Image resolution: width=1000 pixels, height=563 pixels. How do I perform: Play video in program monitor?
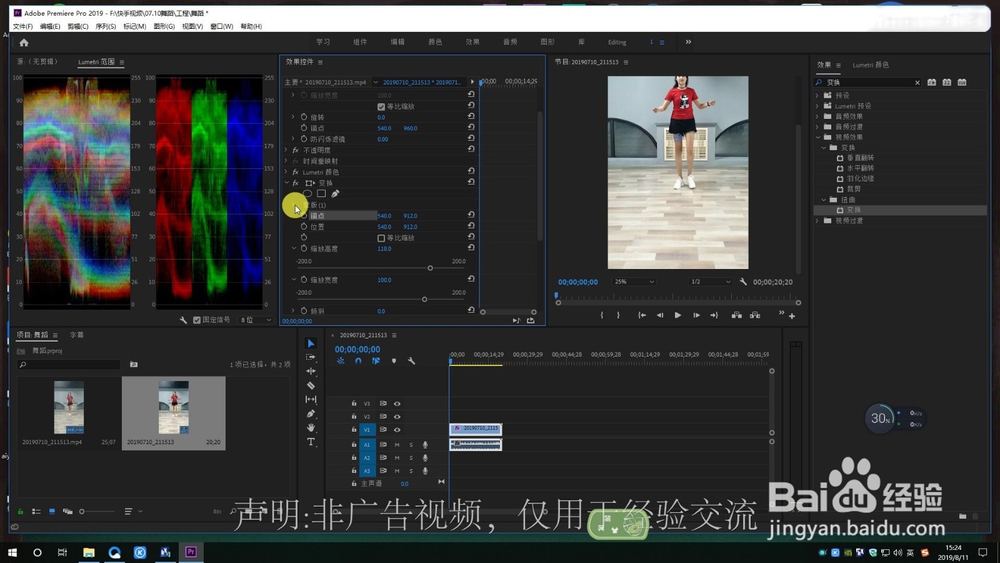[677, 315]
